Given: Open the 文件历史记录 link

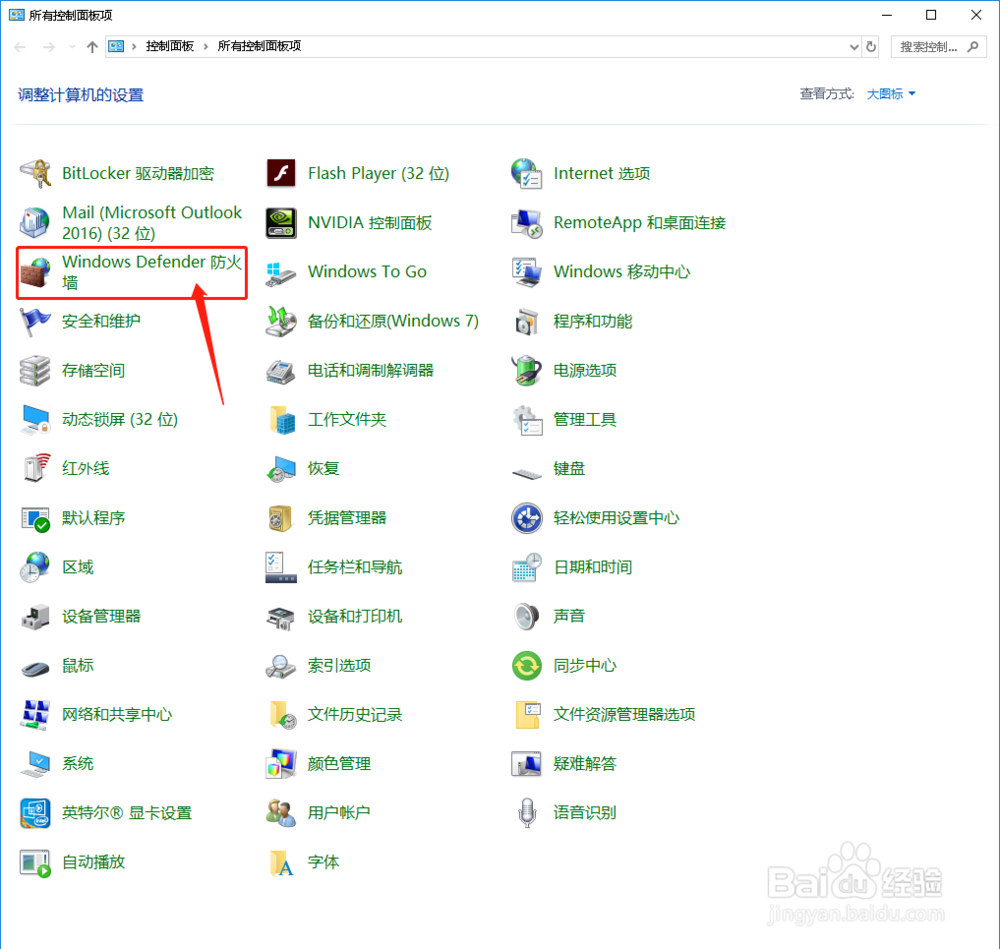Looking at the screenshot, I should click(x=355, y=715).
